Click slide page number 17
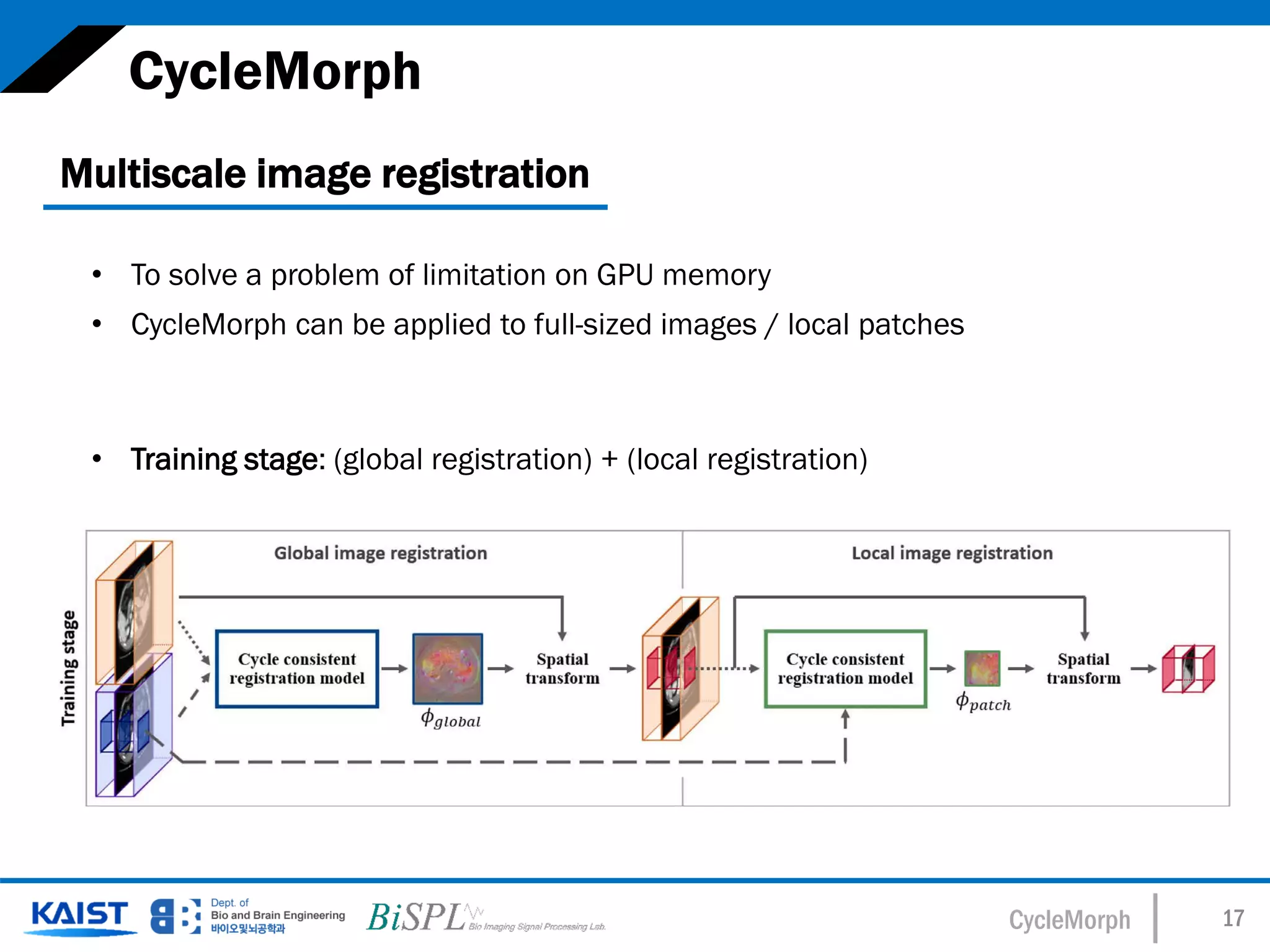 point(1233,918)
